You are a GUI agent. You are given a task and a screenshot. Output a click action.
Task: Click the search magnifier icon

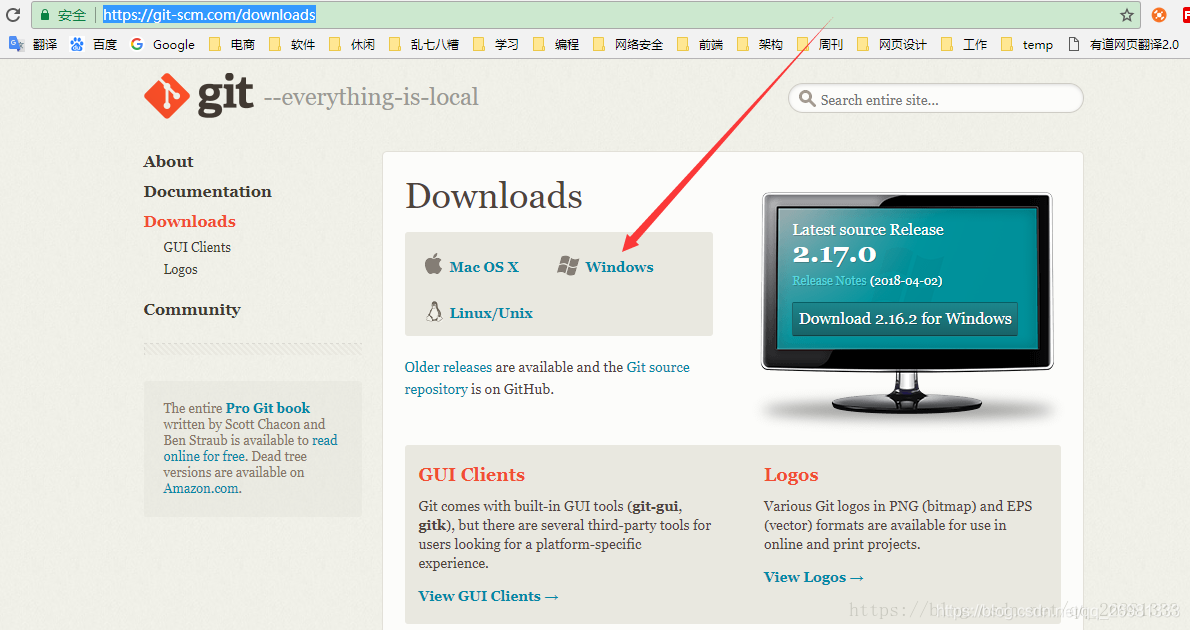point(807,99)
